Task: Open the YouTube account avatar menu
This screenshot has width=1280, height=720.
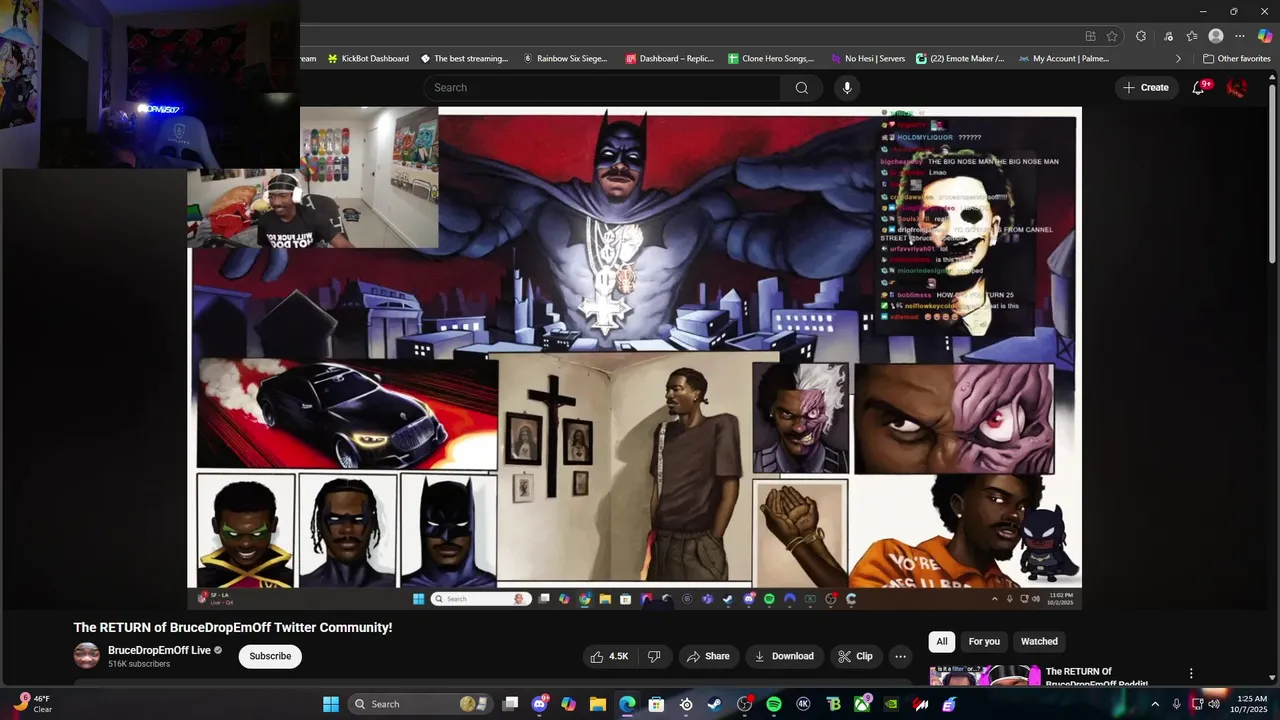Action: tap(1237, 88)
